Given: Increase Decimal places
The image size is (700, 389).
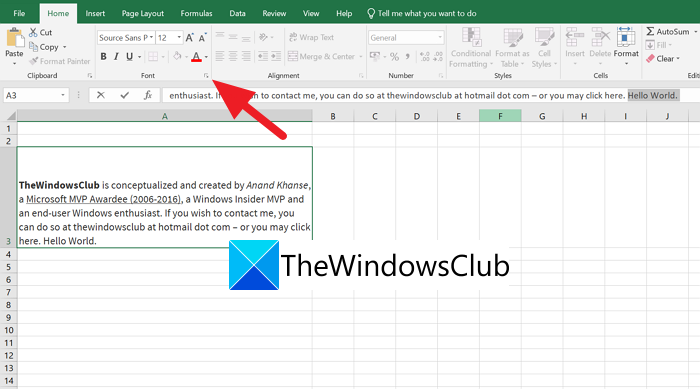Looking at the screenshot, I should click(x=425, y=56).
